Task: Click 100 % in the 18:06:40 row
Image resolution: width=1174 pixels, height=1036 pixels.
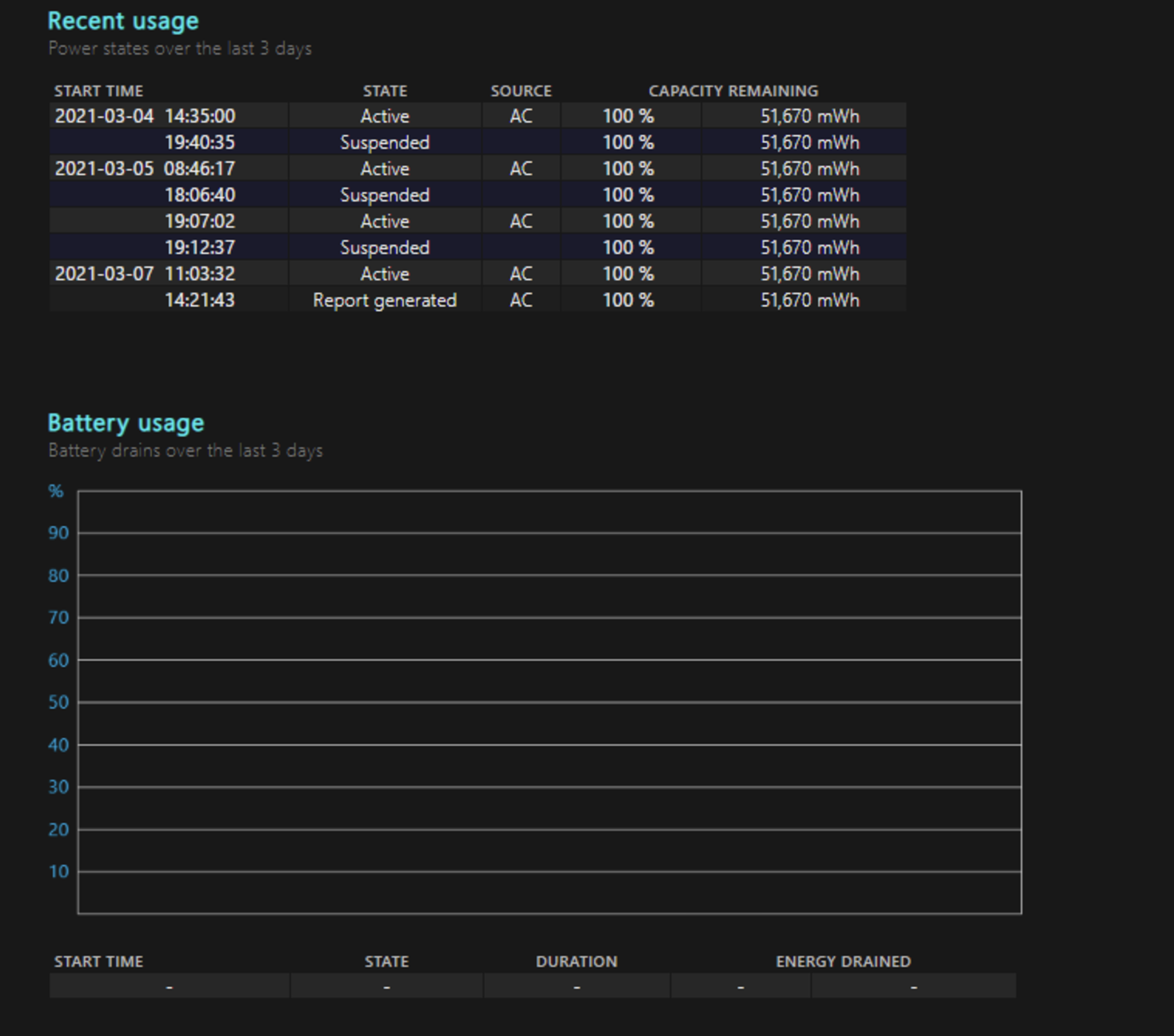Action: (628, 195)
